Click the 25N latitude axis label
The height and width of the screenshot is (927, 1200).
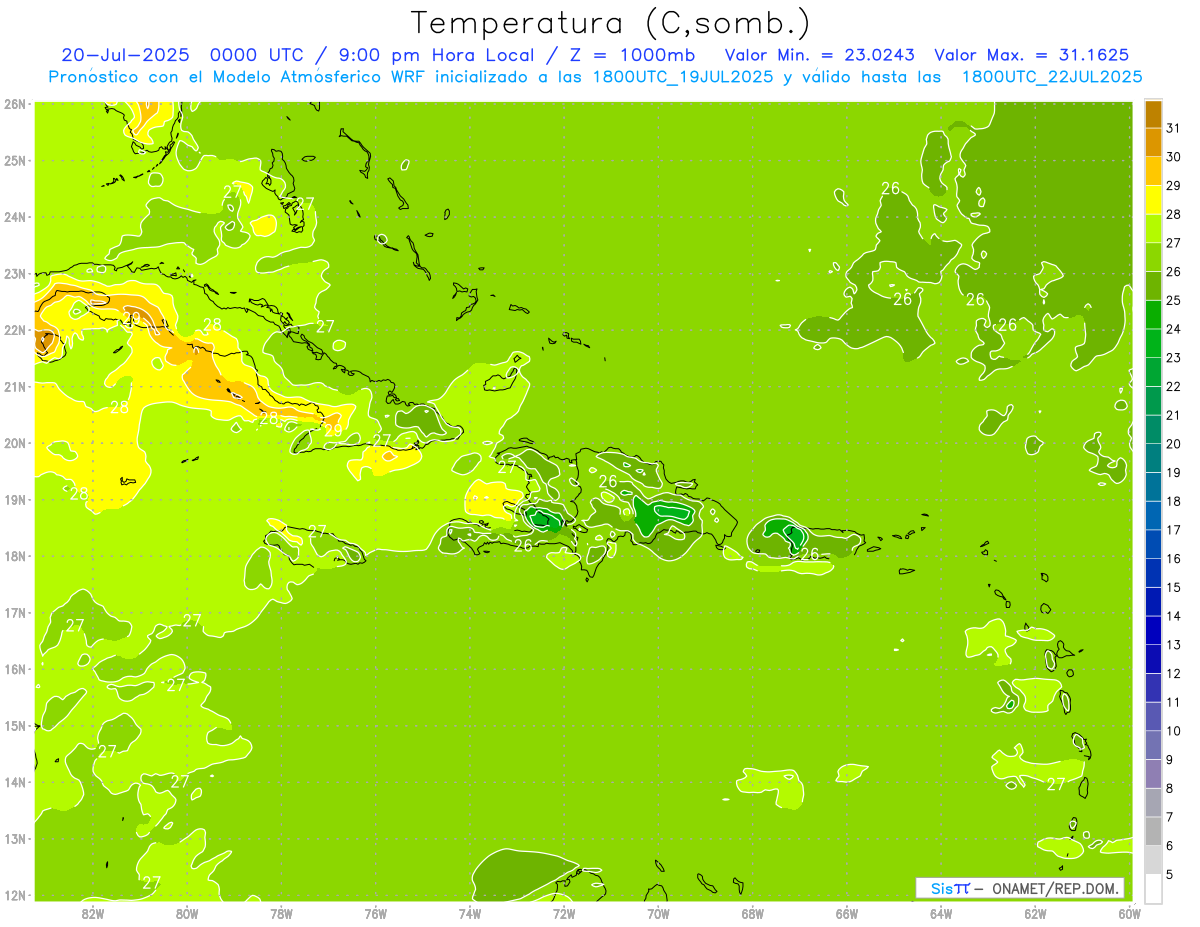pos(14,160)
